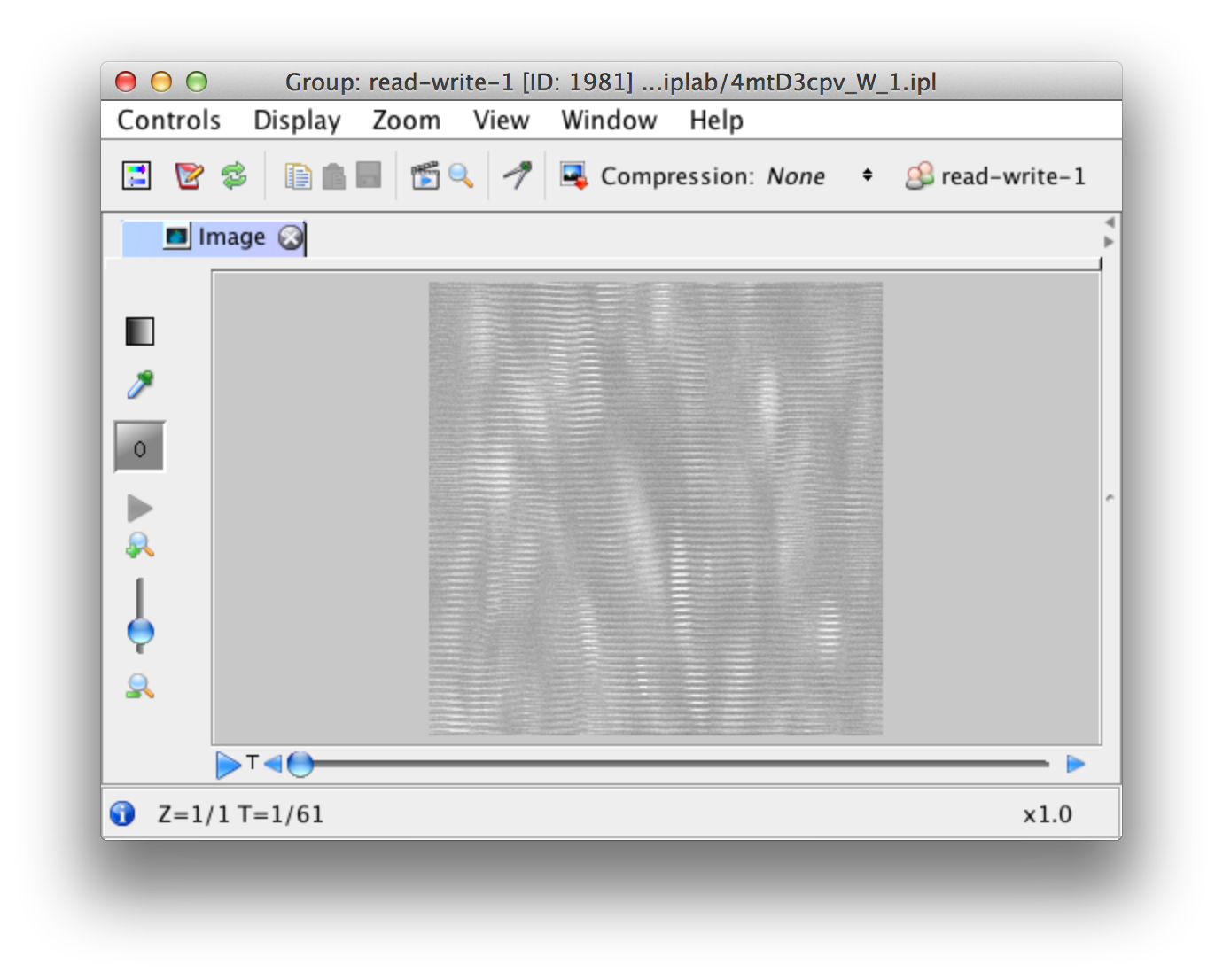1223x980 pixels.
Task: Click the magnifier lens icon in toolbar
Action: pyautogui.click(x=461, y=175)
